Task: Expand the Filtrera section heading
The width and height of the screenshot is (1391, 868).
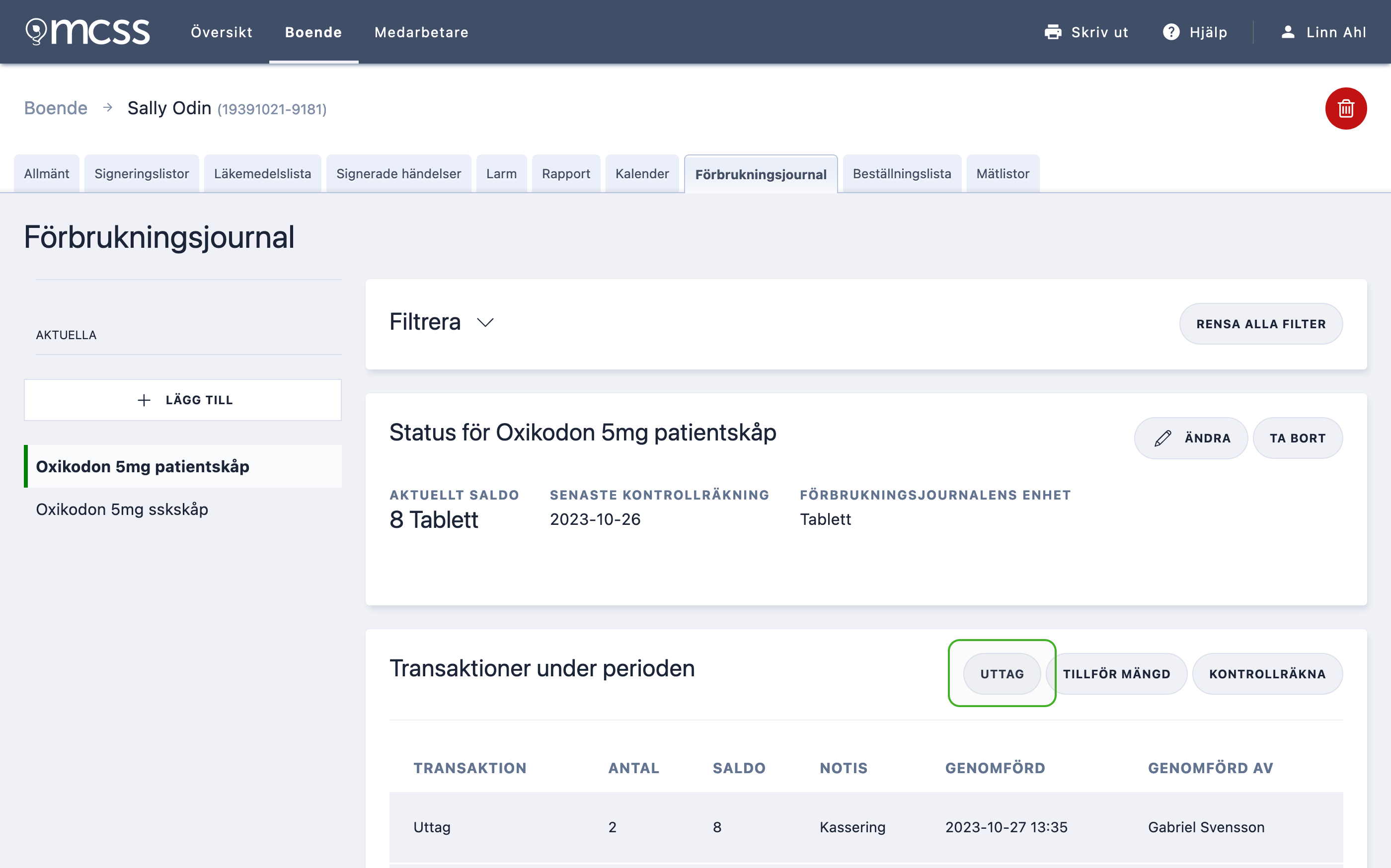Action: pos(425,322)
